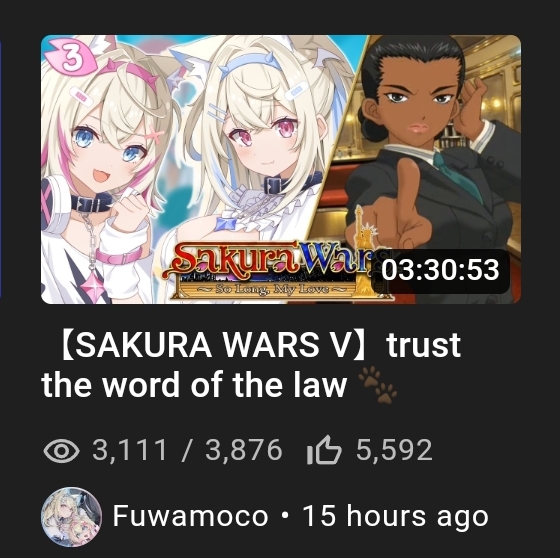This screenshot has width=560, height=558.
Task: Click the 03:30:53 duration badge
Action: [x=440, y=270]
